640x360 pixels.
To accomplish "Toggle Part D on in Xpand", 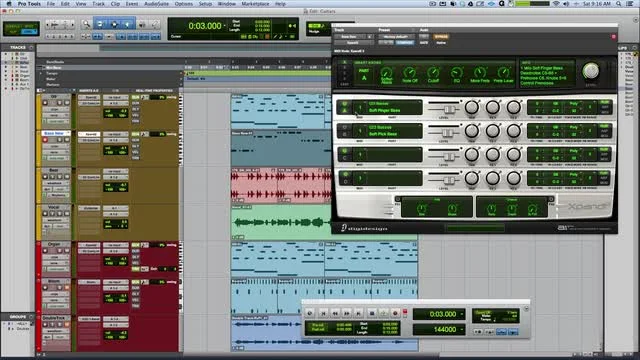I will (x=345, y=175).
